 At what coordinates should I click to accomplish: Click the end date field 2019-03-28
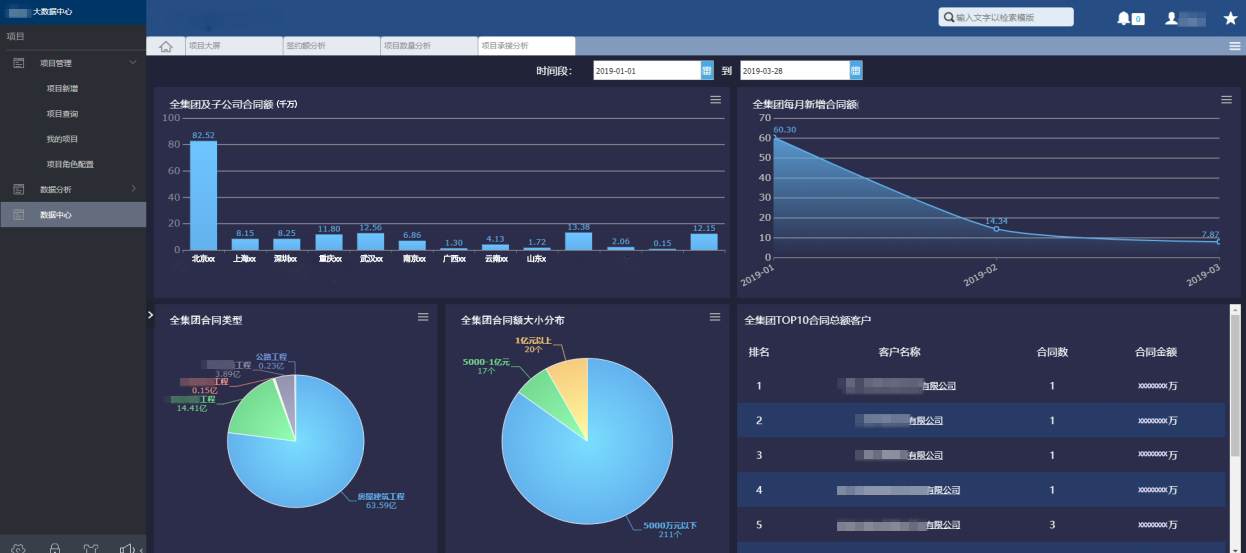point(795,70)
